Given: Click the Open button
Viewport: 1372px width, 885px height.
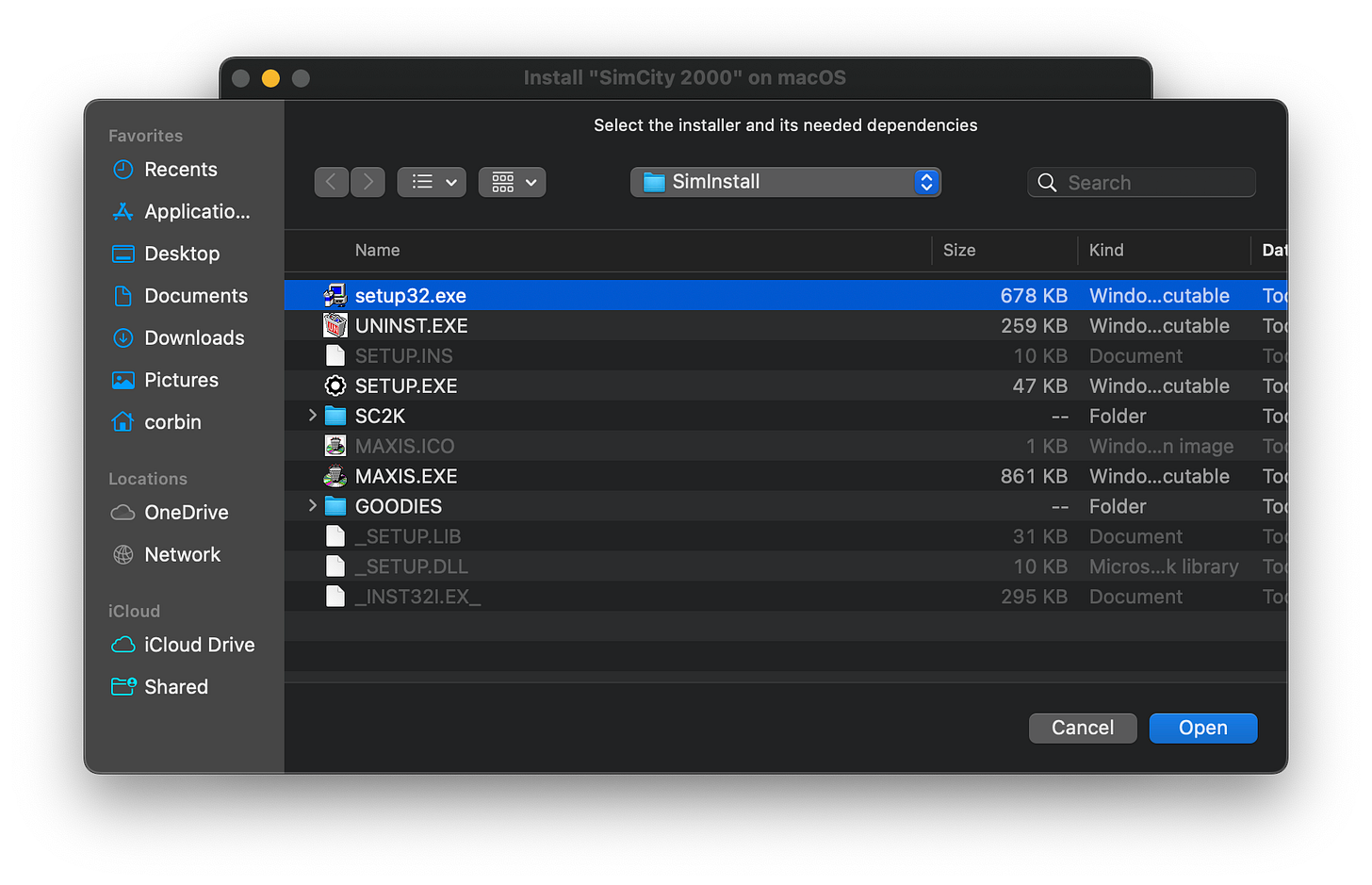Looking at the screenshot, I should click(1203, 728).
